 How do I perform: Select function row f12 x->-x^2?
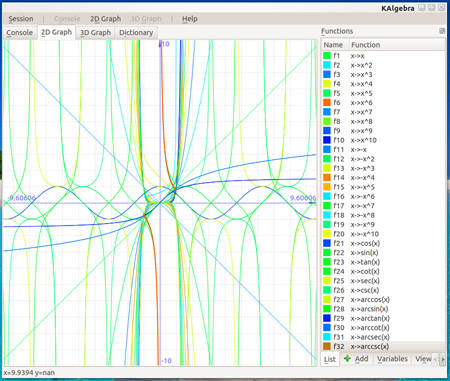(x=383, y=159)
